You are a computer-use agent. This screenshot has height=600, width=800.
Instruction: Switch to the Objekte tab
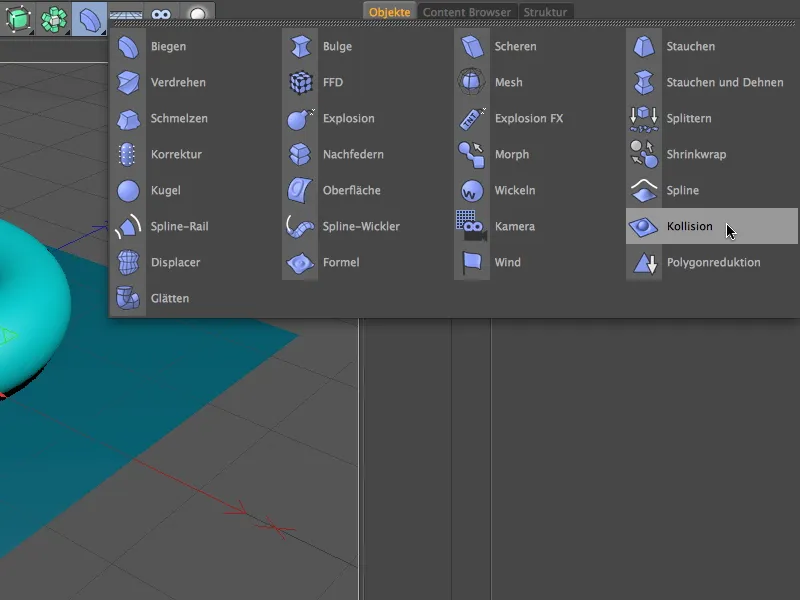[x=390, y=12]
